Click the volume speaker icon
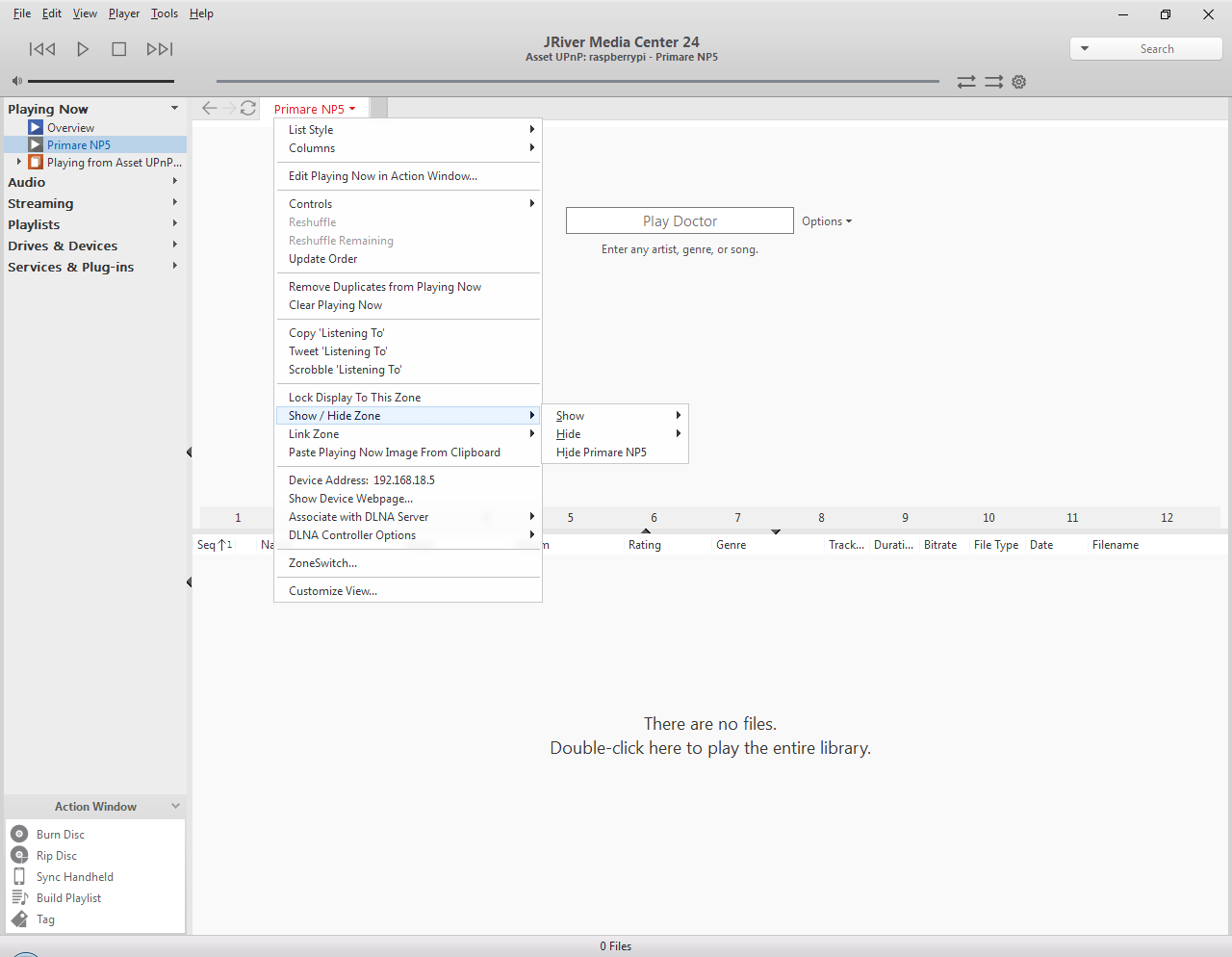Viewport: 1232px width, 957px height. click(x=16, y=81)
